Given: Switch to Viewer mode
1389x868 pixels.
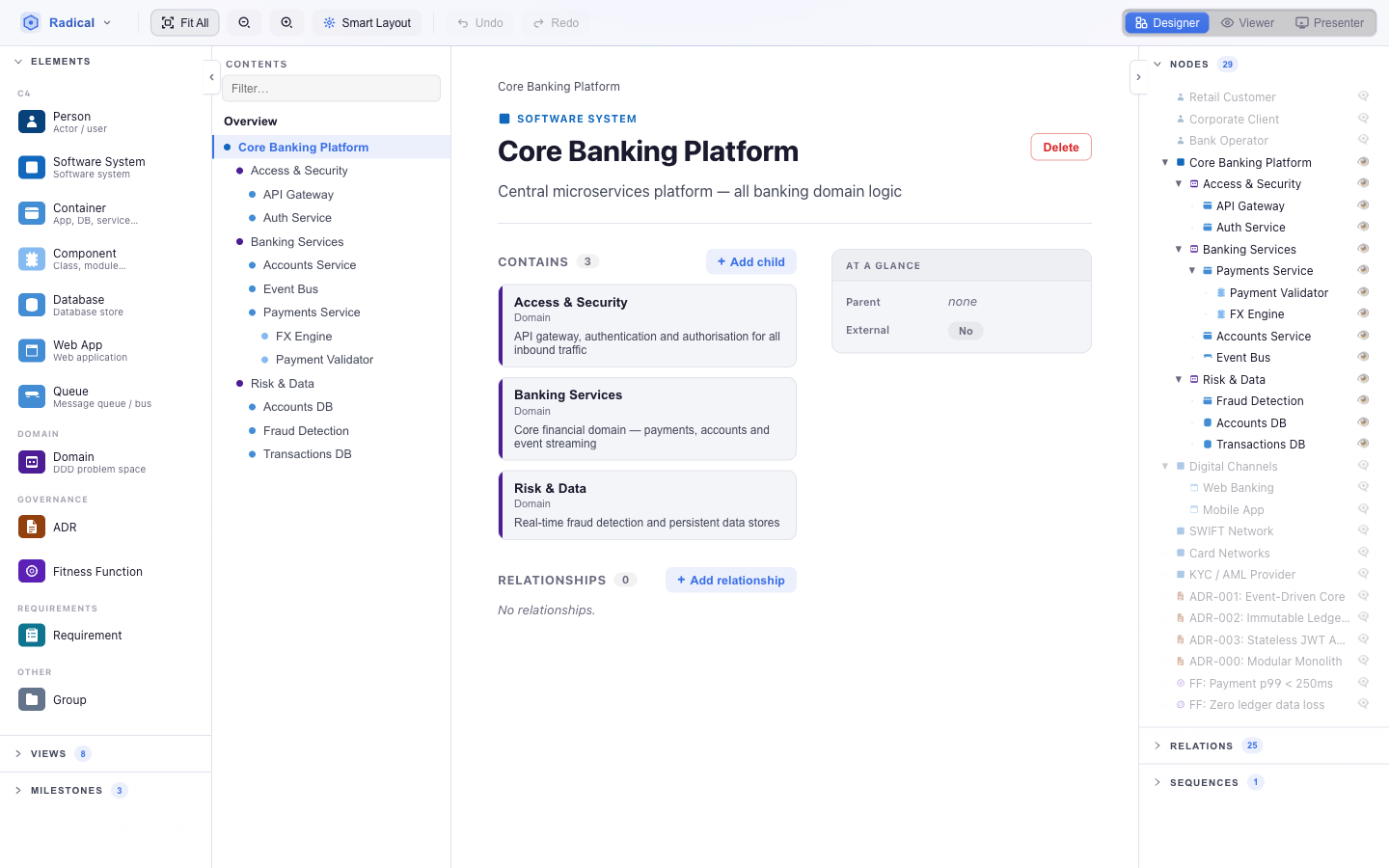Looking at the screenshot, I should [1247, 23].
